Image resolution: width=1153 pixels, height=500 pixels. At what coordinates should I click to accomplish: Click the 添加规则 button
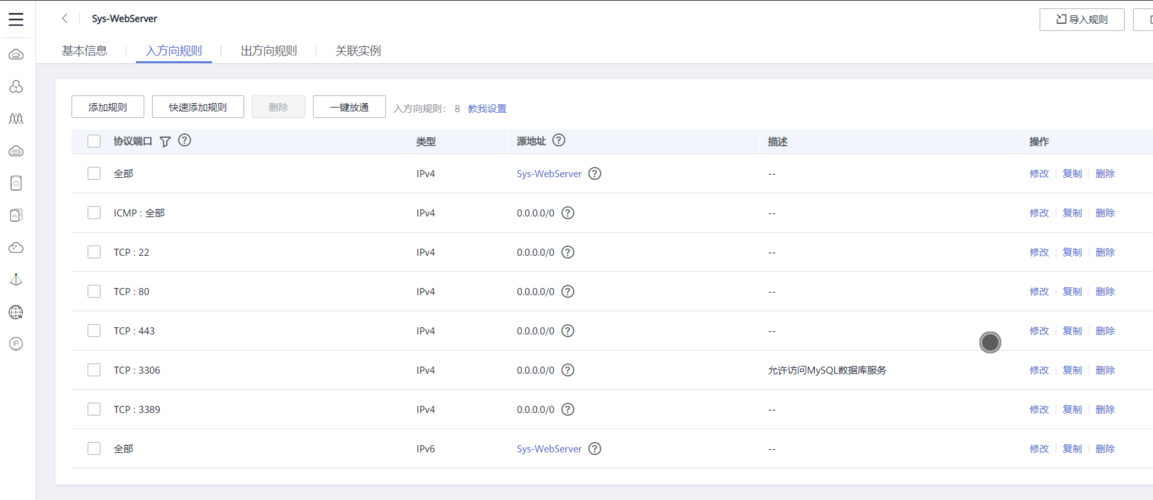(x=107, y=107)
